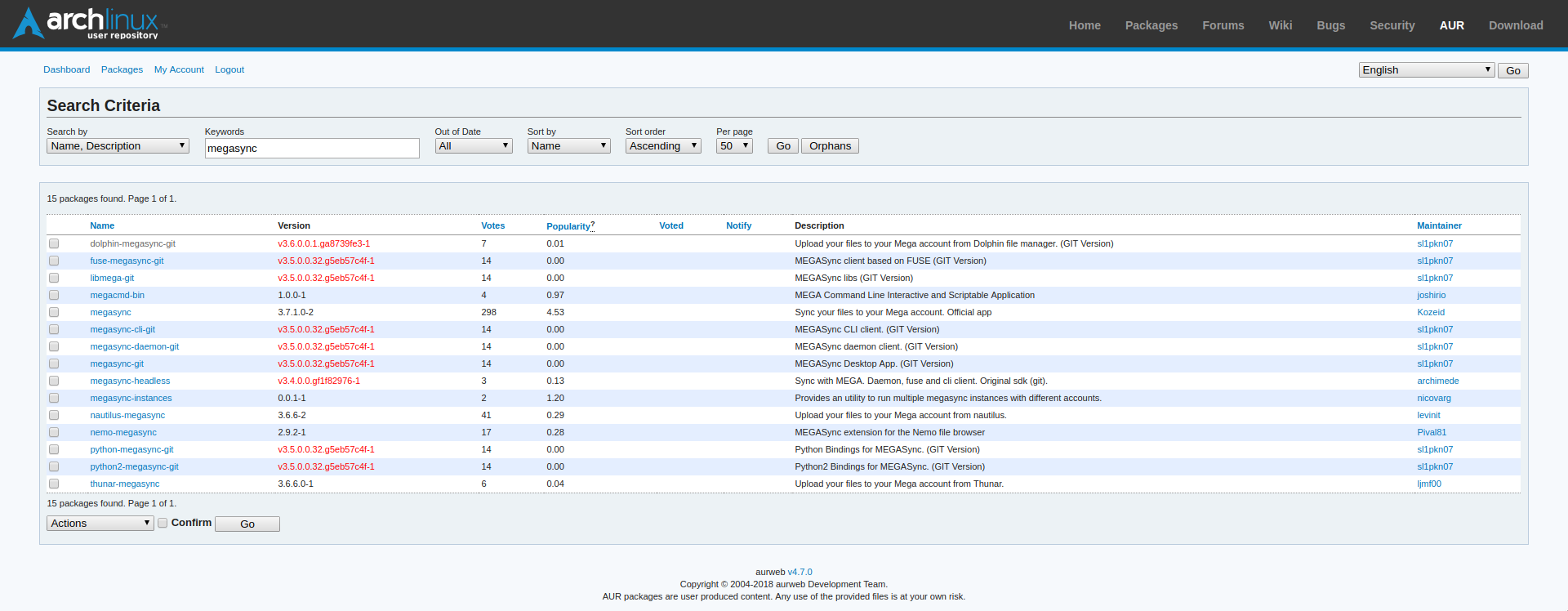The height and width of the screenshot is (611, 1568).
Task: Open Packages in the top navigation bar
Action: (x=1151, y=25)
